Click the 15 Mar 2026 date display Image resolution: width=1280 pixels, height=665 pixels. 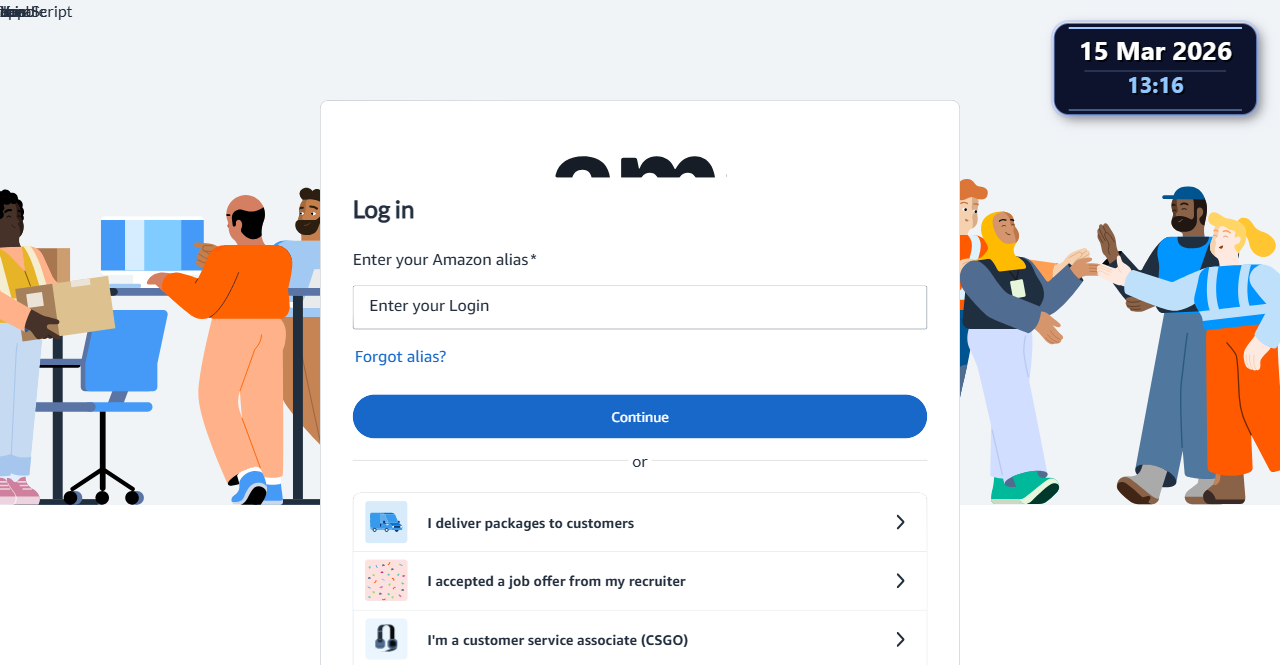[x=1155, y=51]
